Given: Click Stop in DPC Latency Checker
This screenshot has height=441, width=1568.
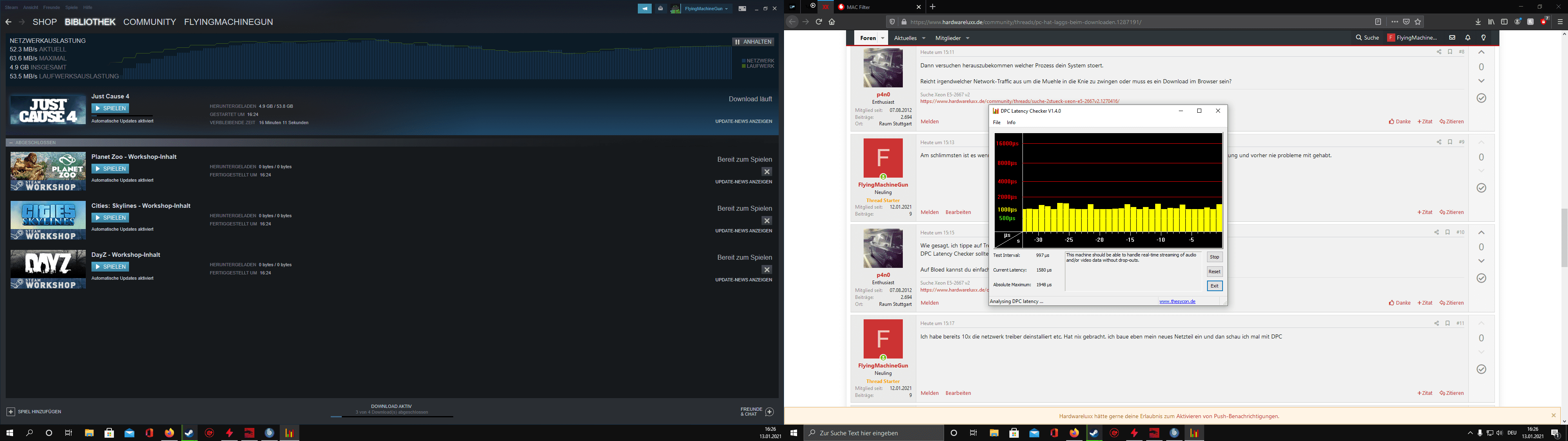Looking at the screenshot, I should point(1214,257).
